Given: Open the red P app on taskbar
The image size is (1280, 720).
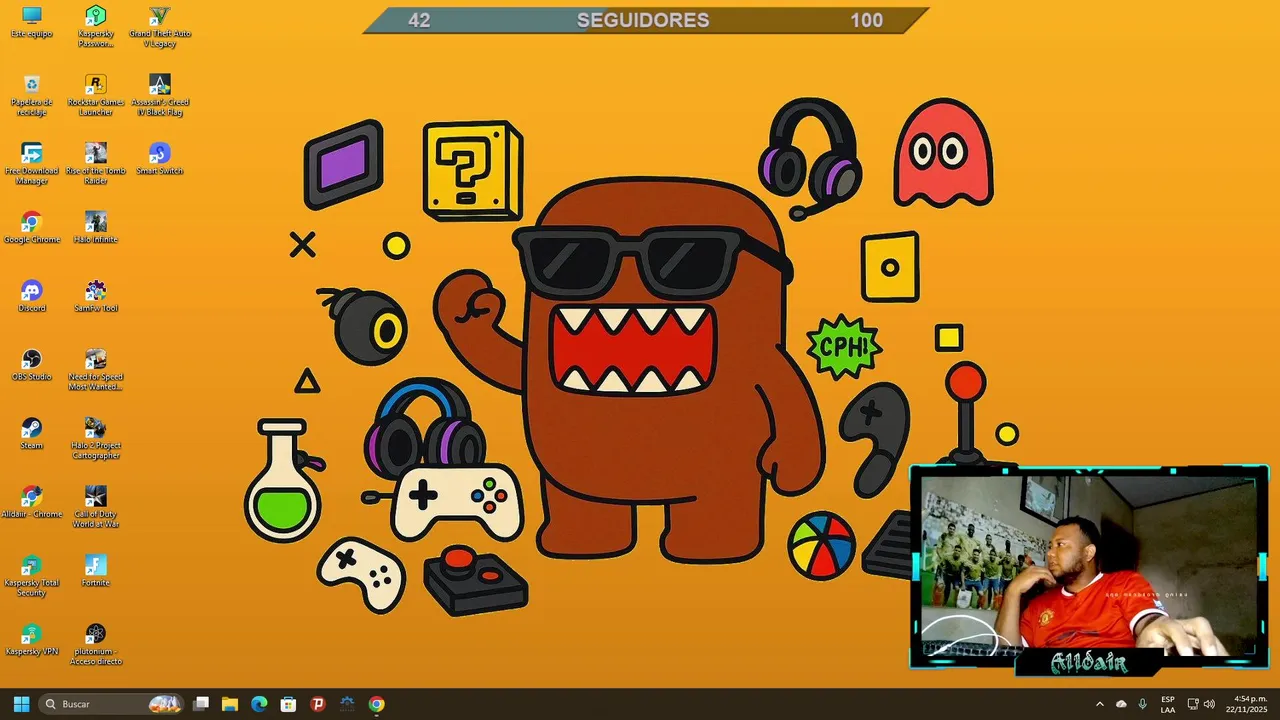Looking at the screenshot, I should coord(318,704).
